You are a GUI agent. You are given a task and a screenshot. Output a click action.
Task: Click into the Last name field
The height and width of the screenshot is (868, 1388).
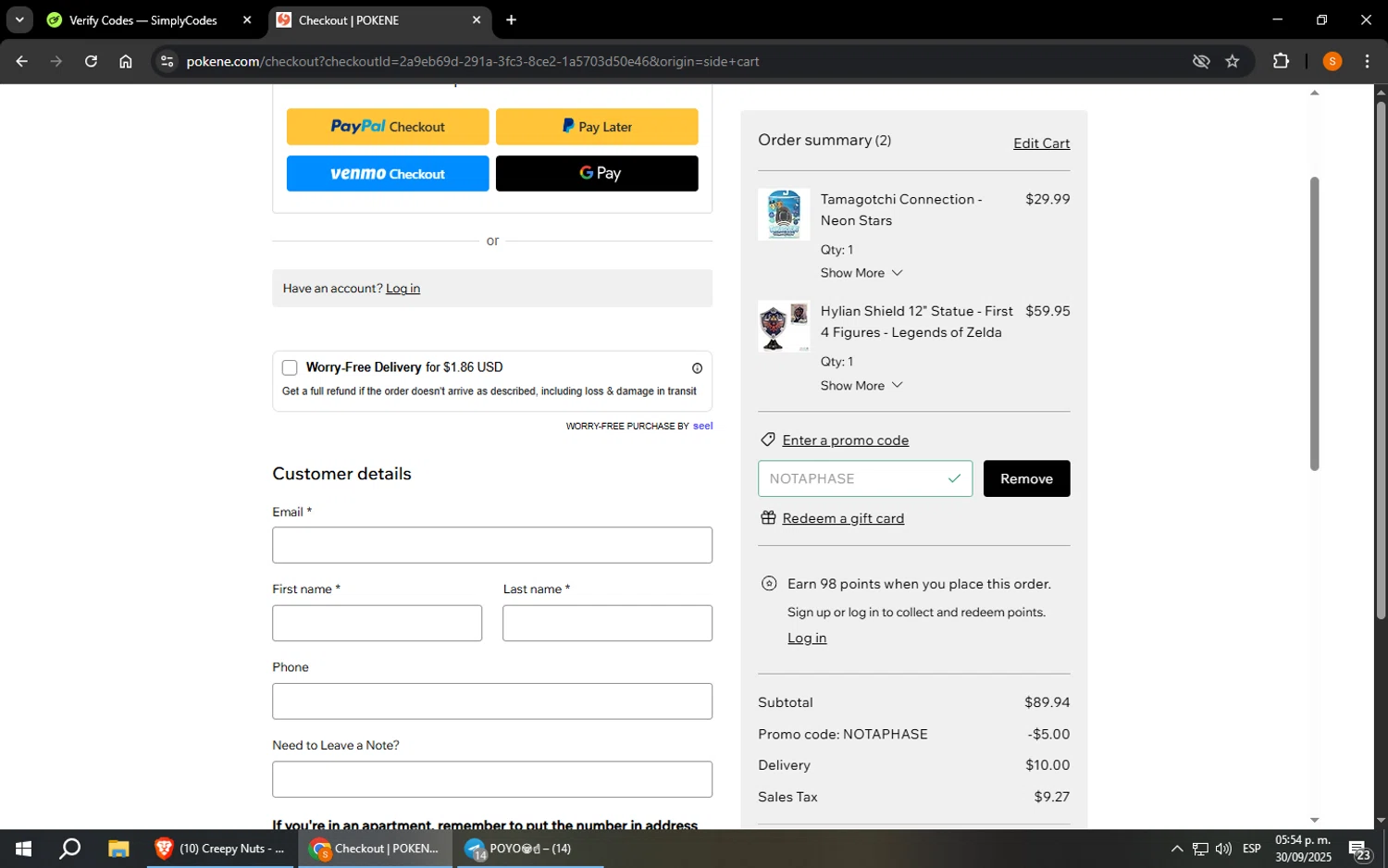[x=607, y=623]
